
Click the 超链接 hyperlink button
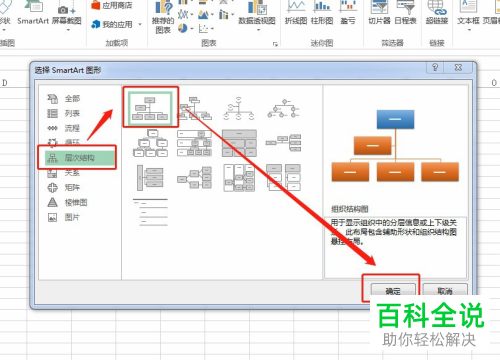click(437, 13)
